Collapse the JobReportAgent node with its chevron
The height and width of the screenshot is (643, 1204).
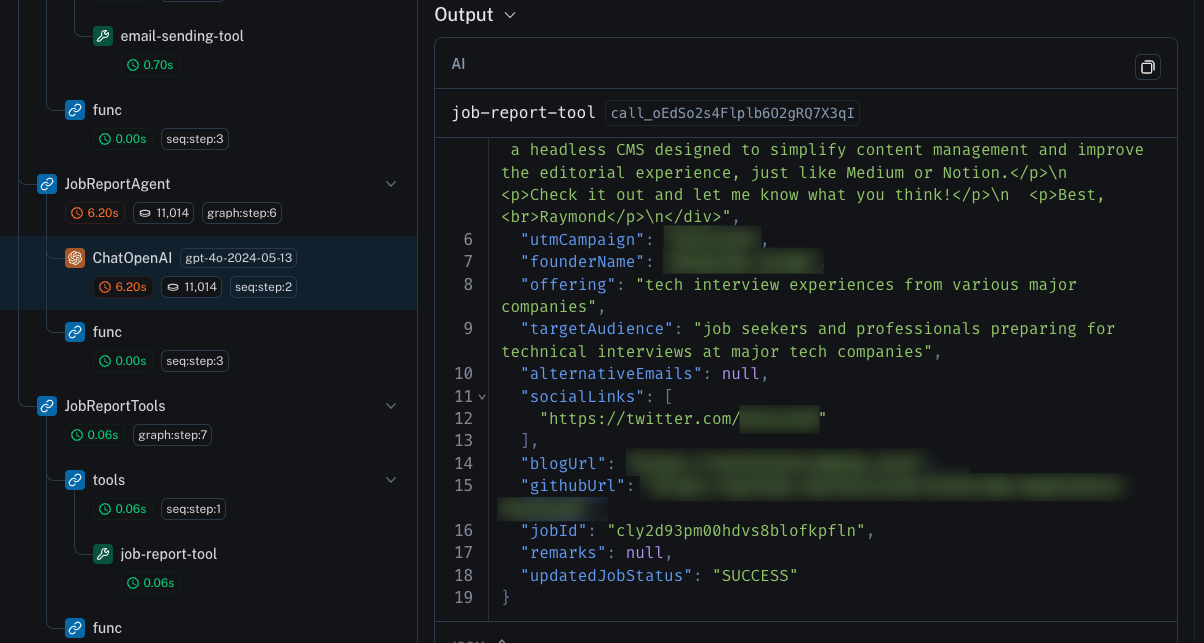coord(391,184)
